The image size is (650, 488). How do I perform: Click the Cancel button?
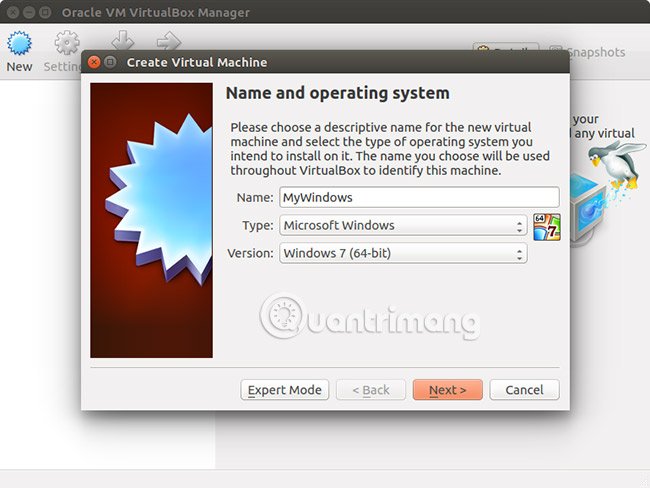[524, 390]
